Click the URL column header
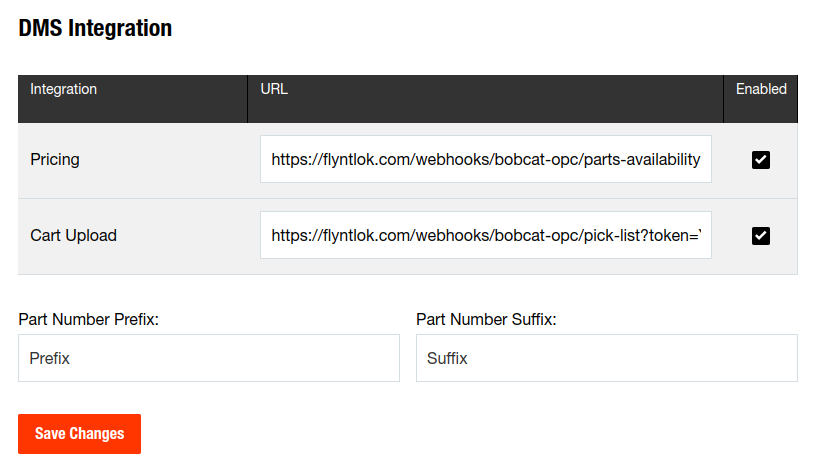 [274, 89]
